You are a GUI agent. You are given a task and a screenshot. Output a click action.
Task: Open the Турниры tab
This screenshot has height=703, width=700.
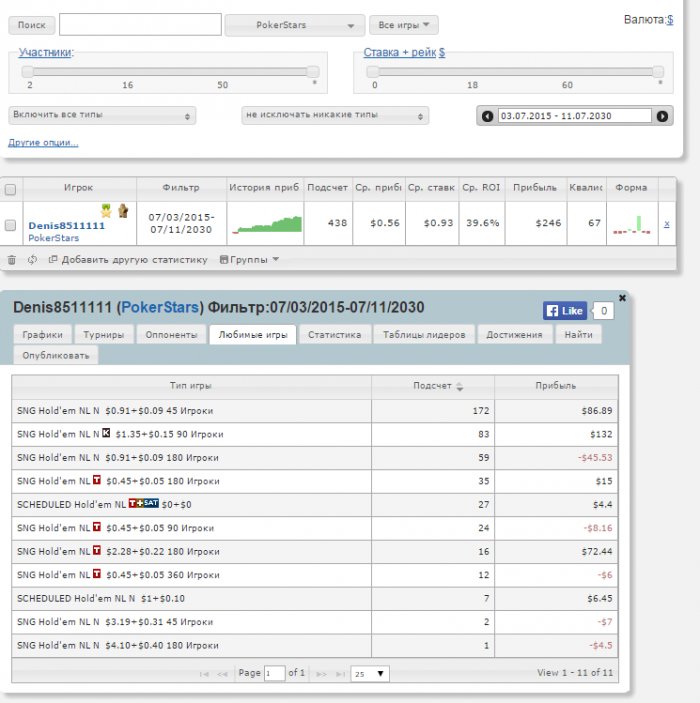click(x=104, y=335)
